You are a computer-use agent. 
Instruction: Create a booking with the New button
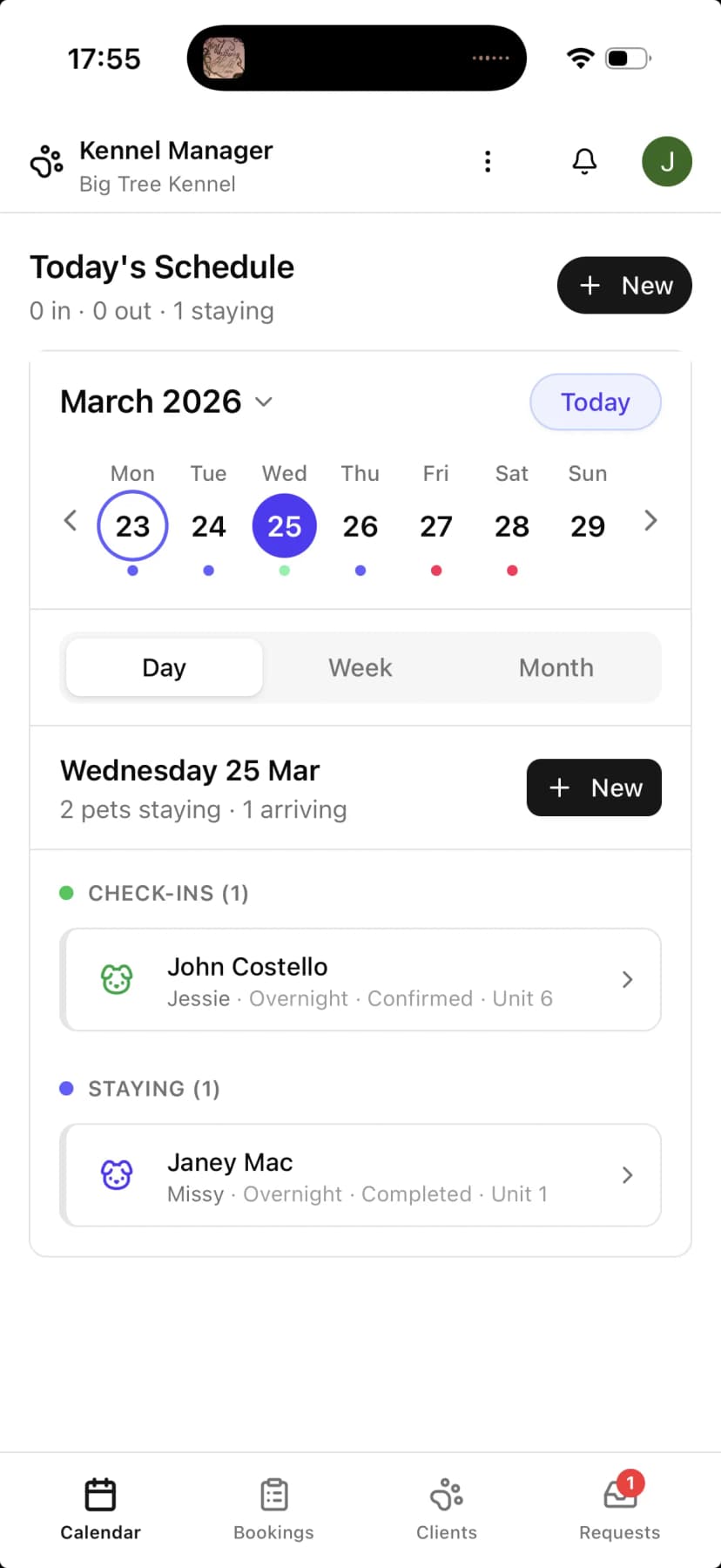[x=624, y=285]
